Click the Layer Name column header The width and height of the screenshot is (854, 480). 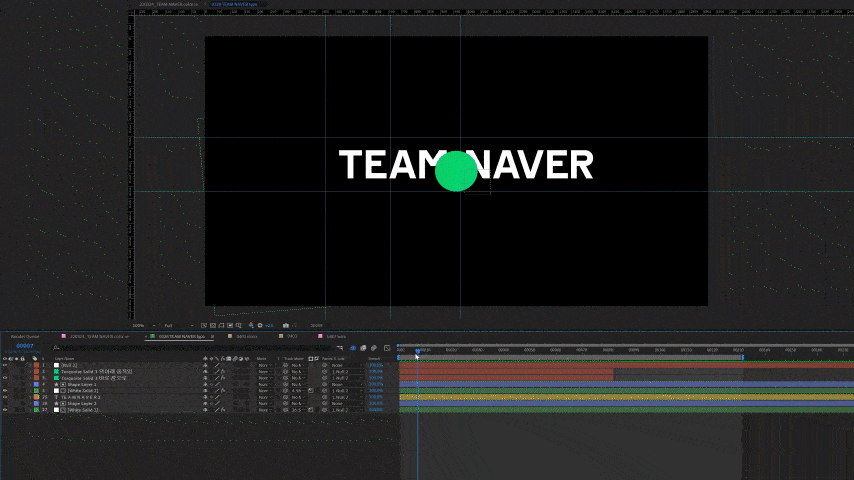(64, 359)
